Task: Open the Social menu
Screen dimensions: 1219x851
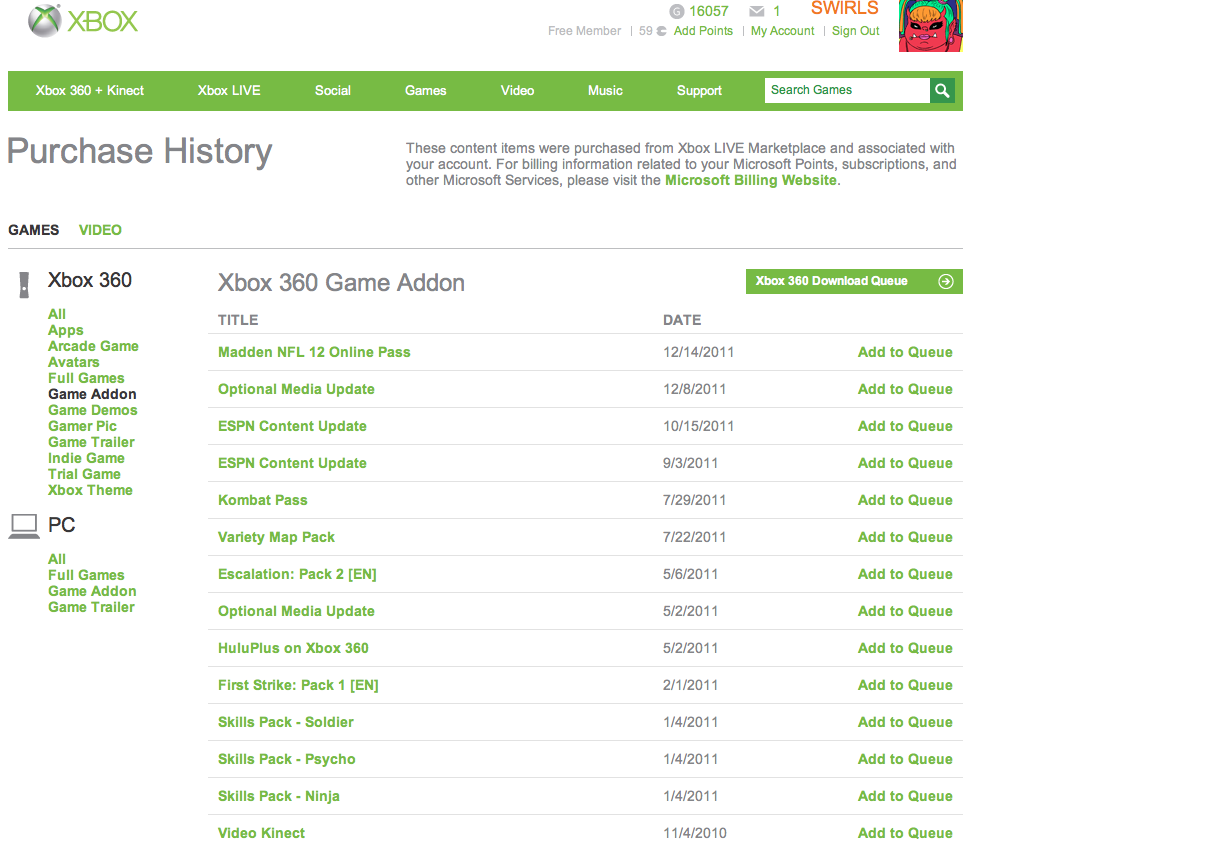Action: click(333, 90)
